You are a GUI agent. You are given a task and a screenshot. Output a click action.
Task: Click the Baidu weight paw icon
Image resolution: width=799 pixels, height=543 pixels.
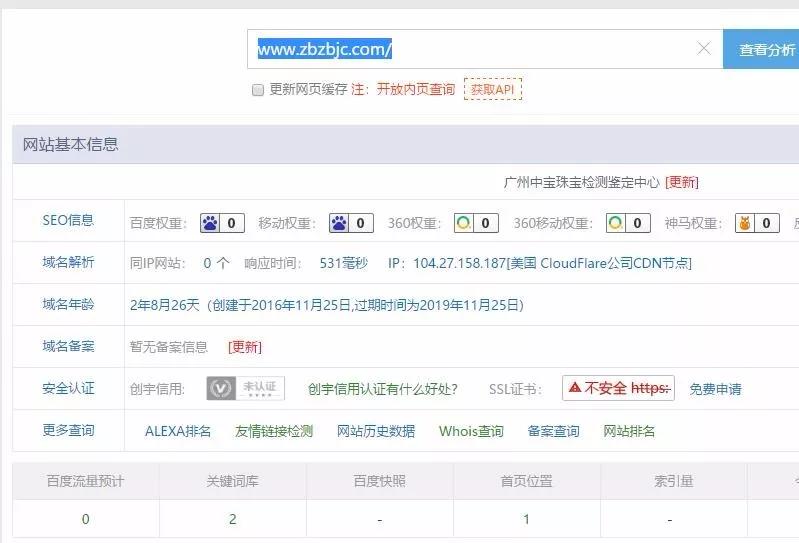click(209, 223)
